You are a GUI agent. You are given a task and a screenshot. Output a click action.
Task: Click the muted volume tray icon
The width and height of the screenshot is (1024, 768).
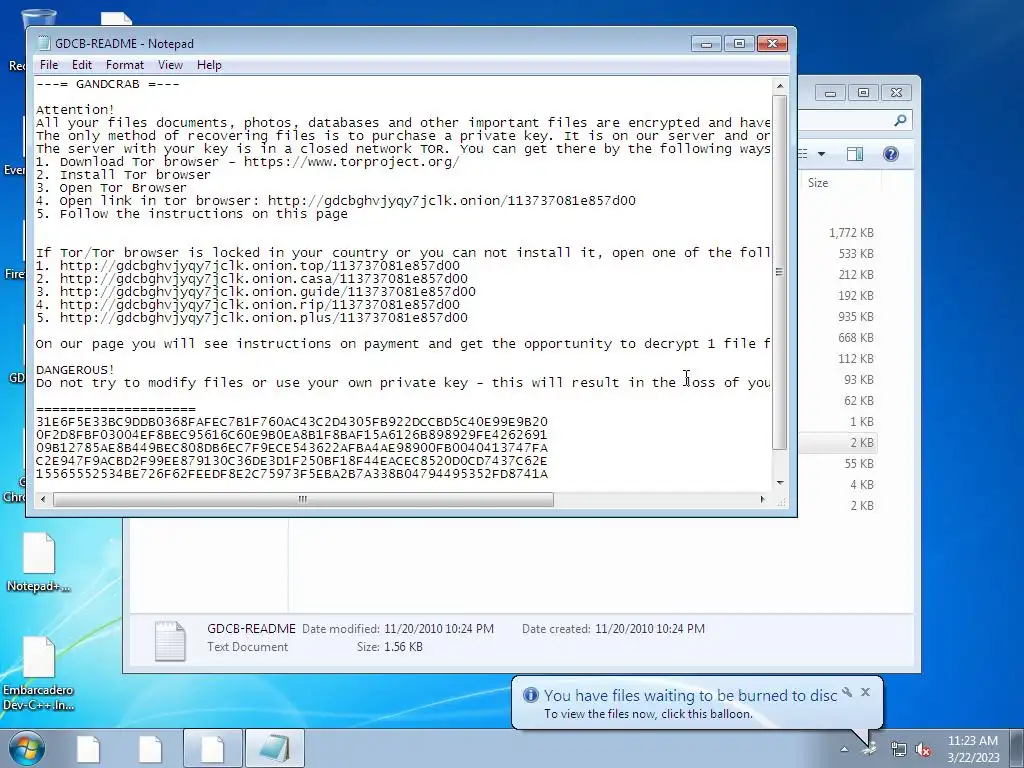(923, 749)
